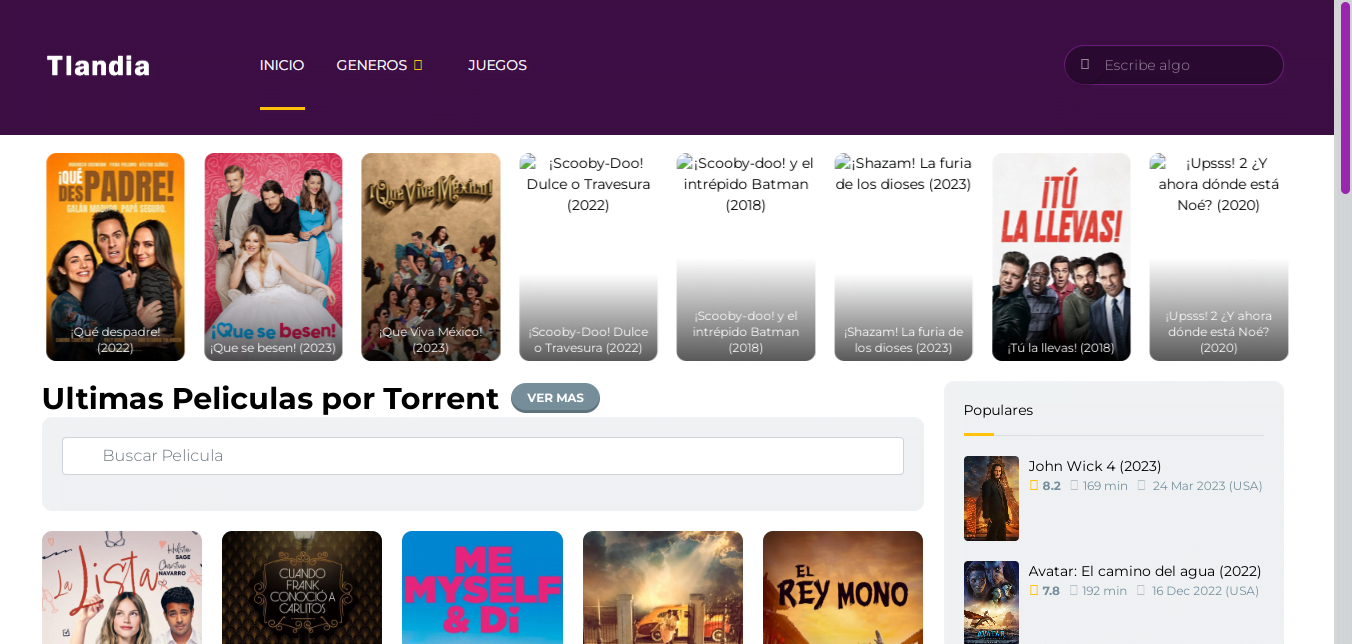The image size is (1352, 644).
Task: Click the VER MAS button
Action: tap(555, 398)
